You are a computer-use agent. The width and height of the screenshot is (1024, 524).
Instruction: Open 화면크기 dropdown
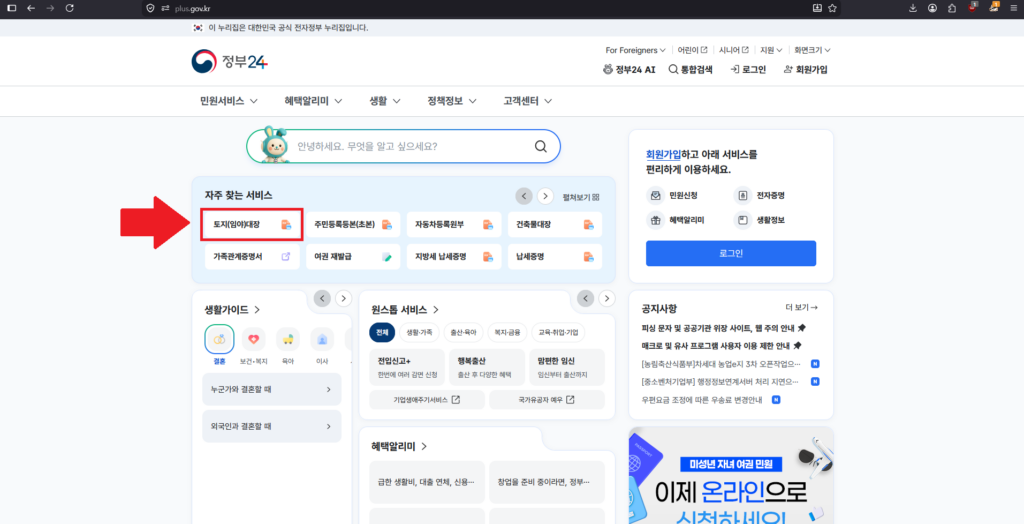click(x=812, y=50)
